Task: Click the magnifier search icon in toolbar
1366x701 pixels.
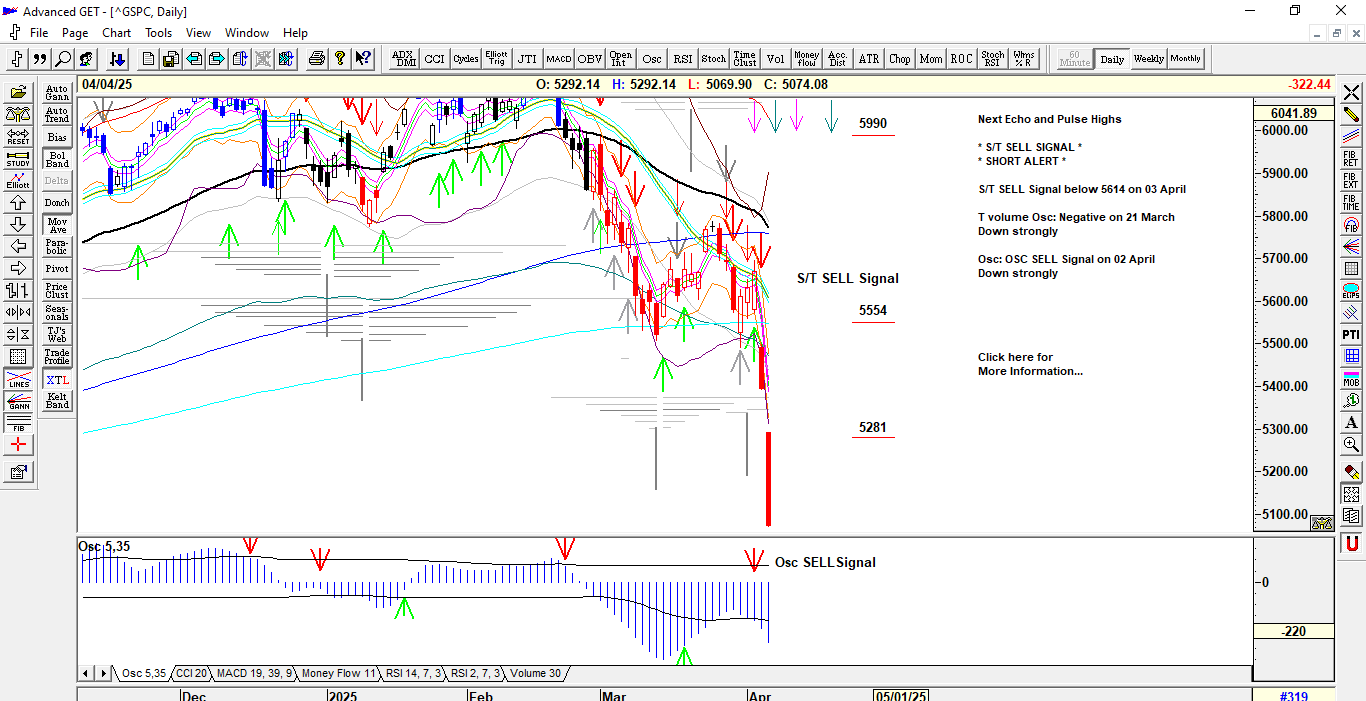Action: 63,59
